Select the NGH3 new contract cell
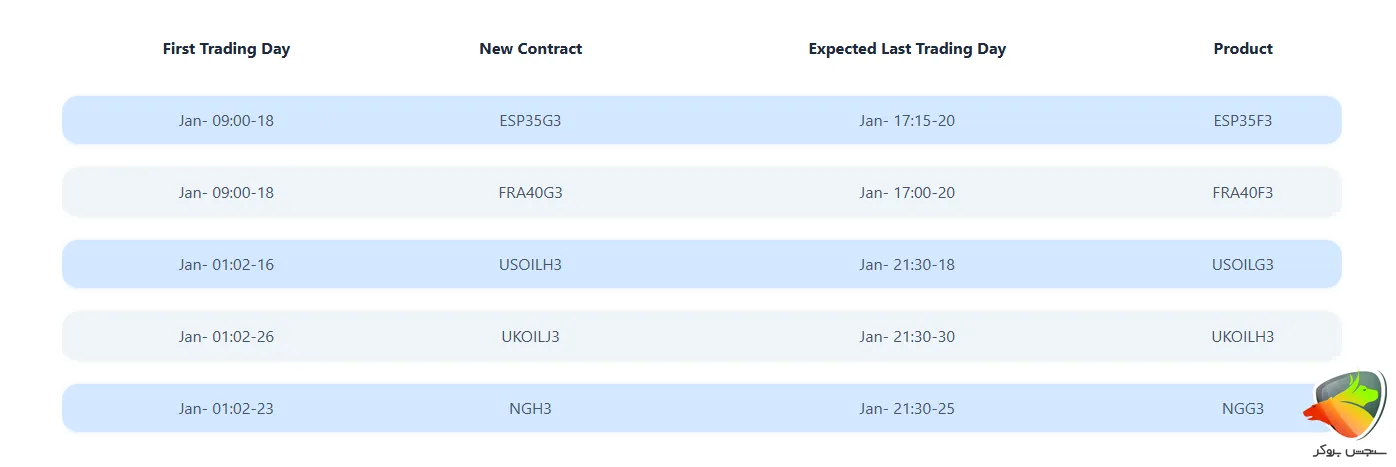The image size is (1396, 467). point(530,409)
